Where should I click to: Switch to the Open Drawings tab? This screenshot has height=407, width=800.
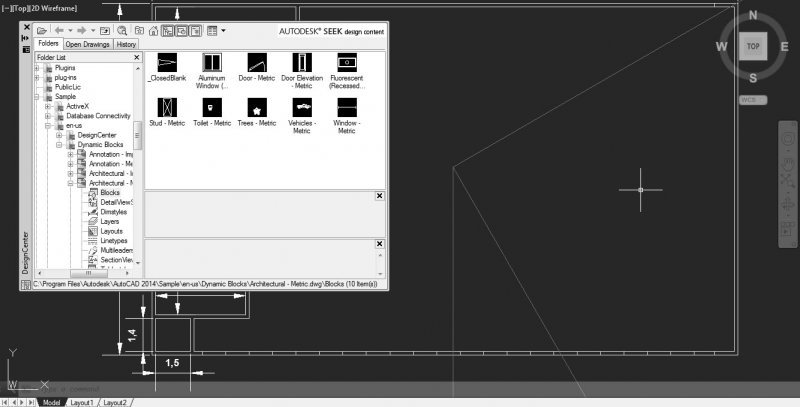88,44
